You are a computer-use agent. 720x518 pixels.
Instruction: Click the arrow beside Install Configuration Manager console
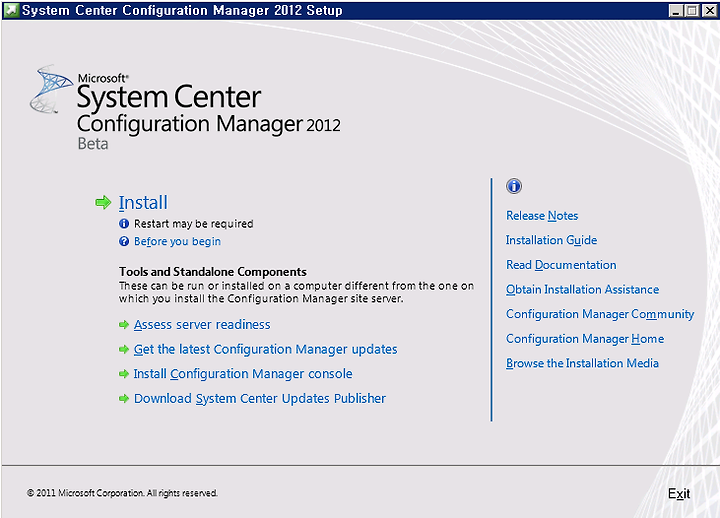pyautogui.click(x=124, y=374)
